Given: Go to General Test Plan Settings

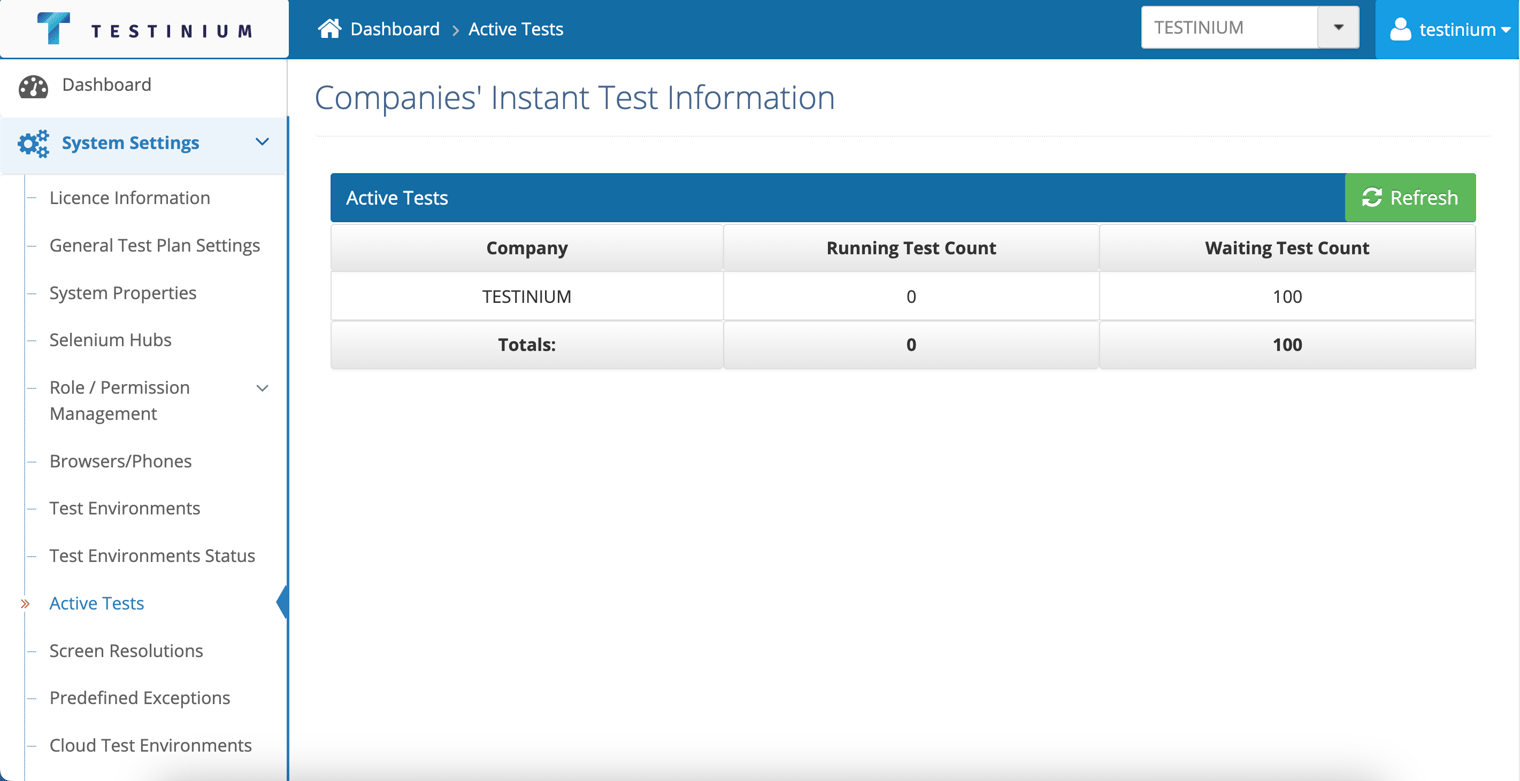Looking at the screenshot, I should pyautogui.click(x=155, y=246).
